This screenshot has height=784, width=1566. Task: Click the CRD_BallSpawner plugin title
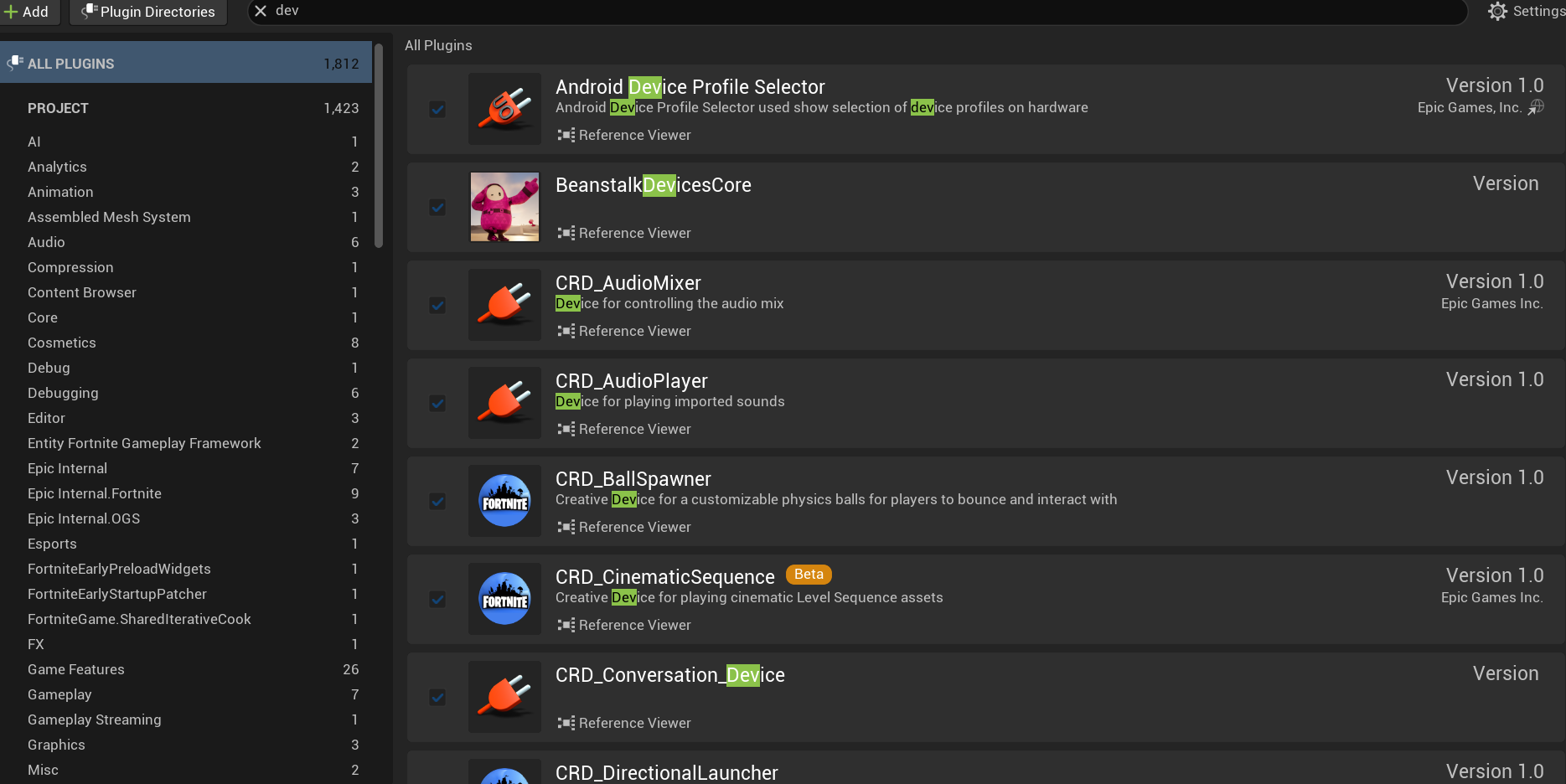[633, 479]
